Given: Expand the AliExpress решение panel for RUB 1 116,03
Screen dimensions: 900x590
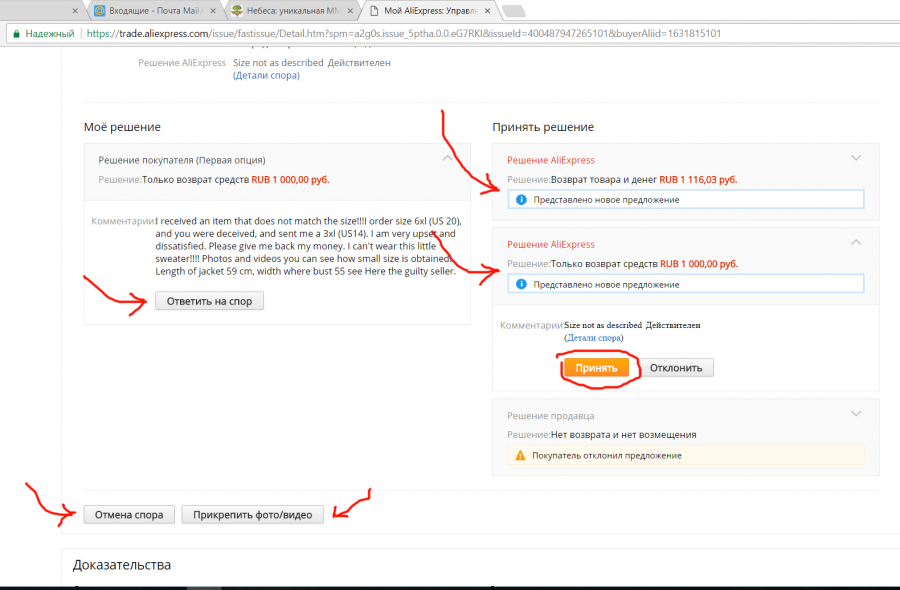Looking at the screenshot, I should pos(856,158).
